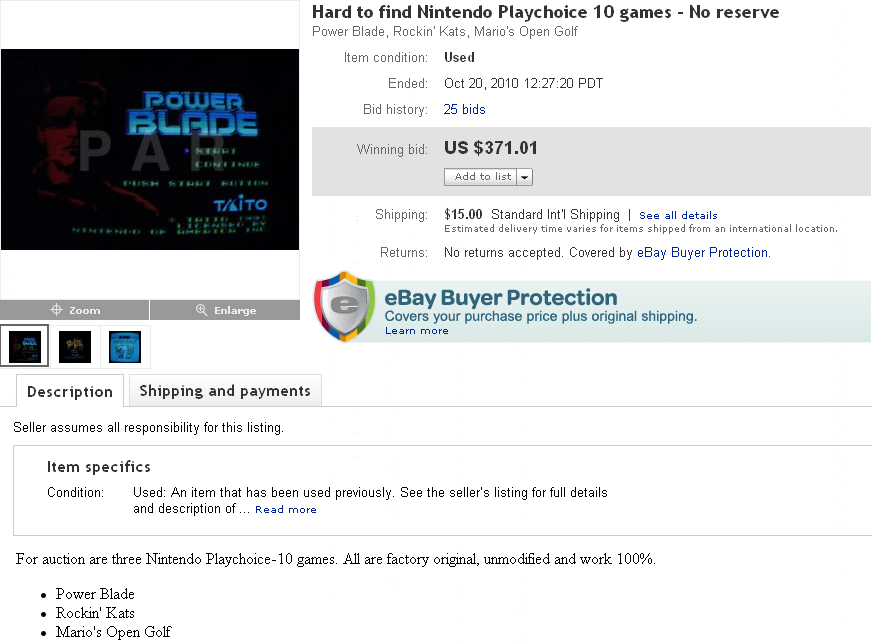Click the Zoom button label

84,310
